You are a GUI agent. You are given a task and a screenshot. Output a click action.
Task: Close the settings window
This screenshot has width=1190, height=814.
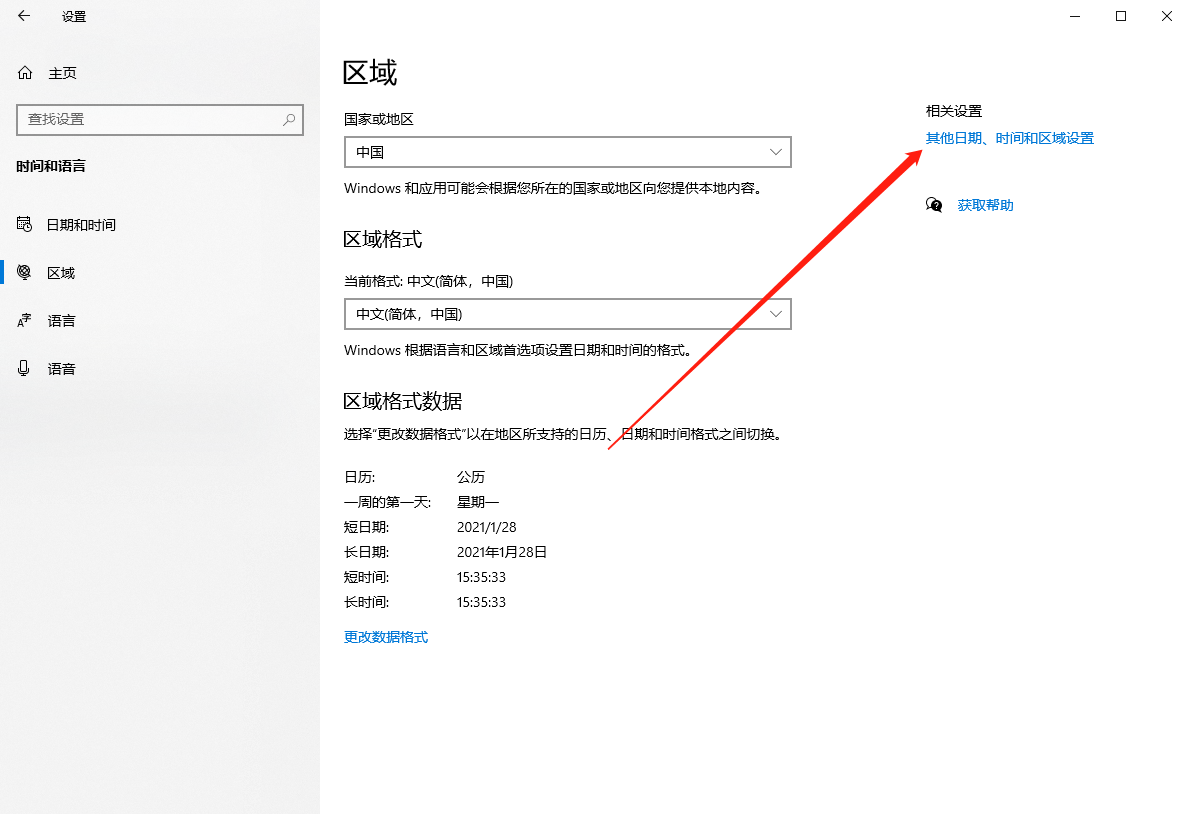[1166, 16]
